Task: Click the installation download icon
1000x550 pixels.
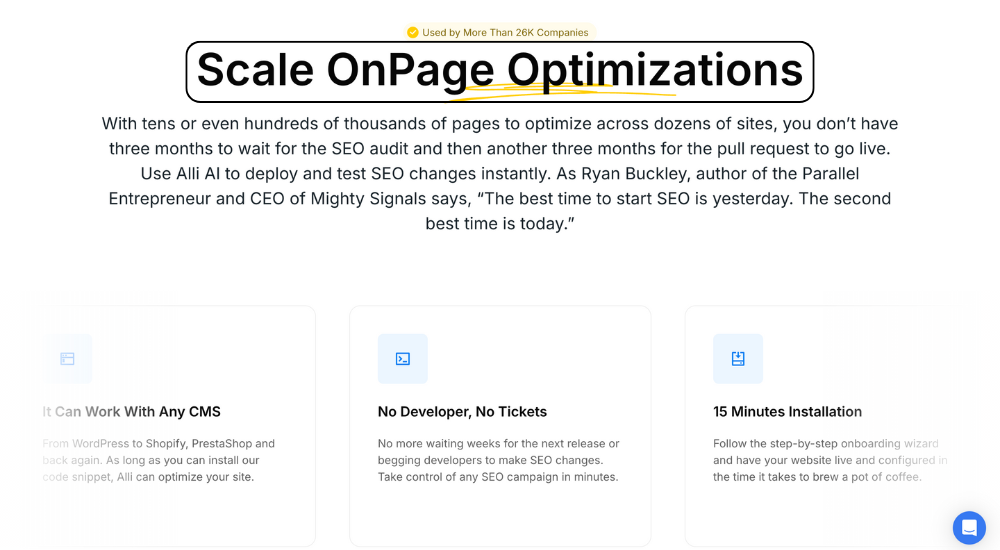Action: (x=738, y=359)
